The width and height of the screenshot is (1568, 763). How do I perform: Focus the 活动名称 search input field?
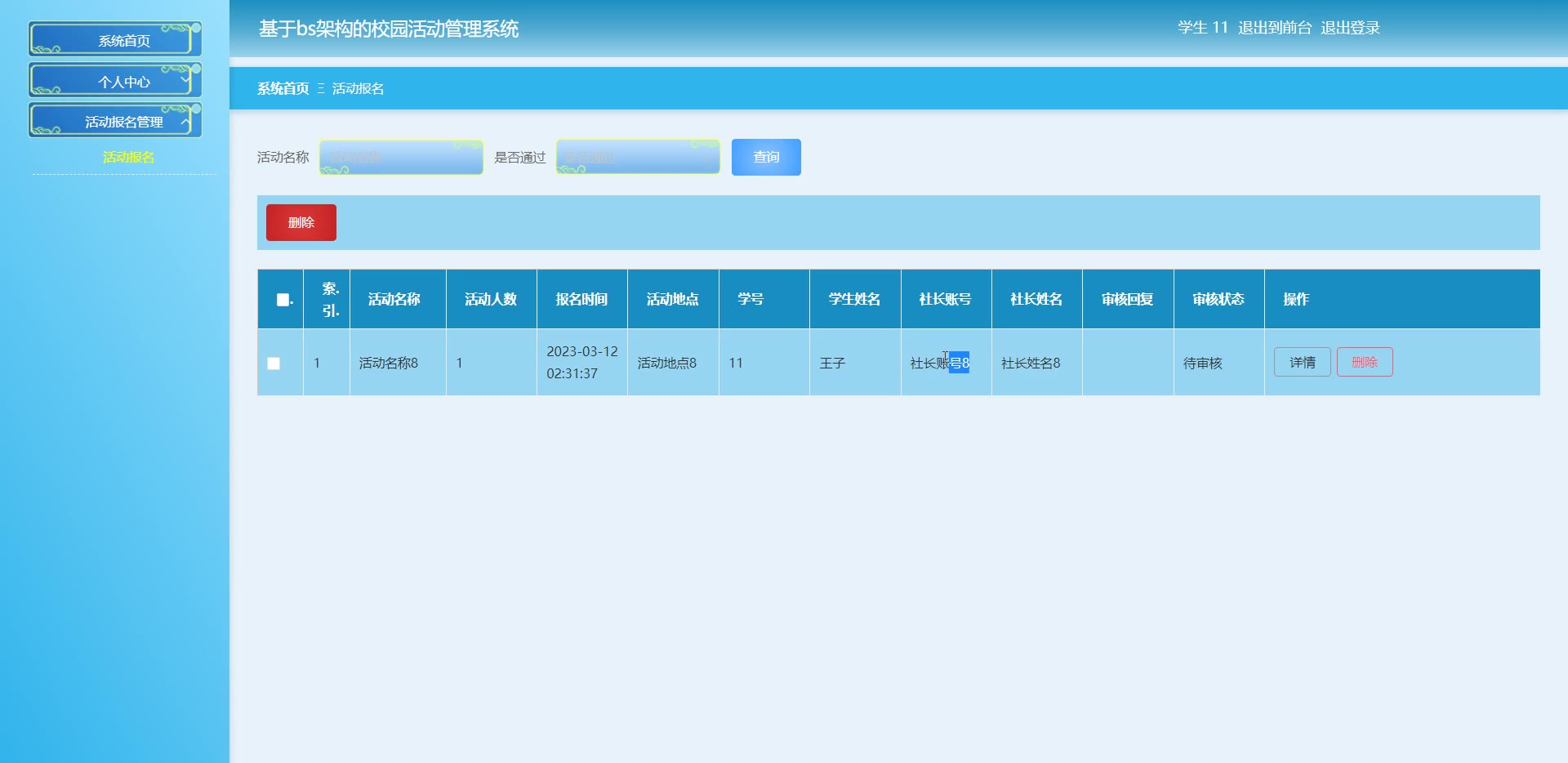click(401, 157)
